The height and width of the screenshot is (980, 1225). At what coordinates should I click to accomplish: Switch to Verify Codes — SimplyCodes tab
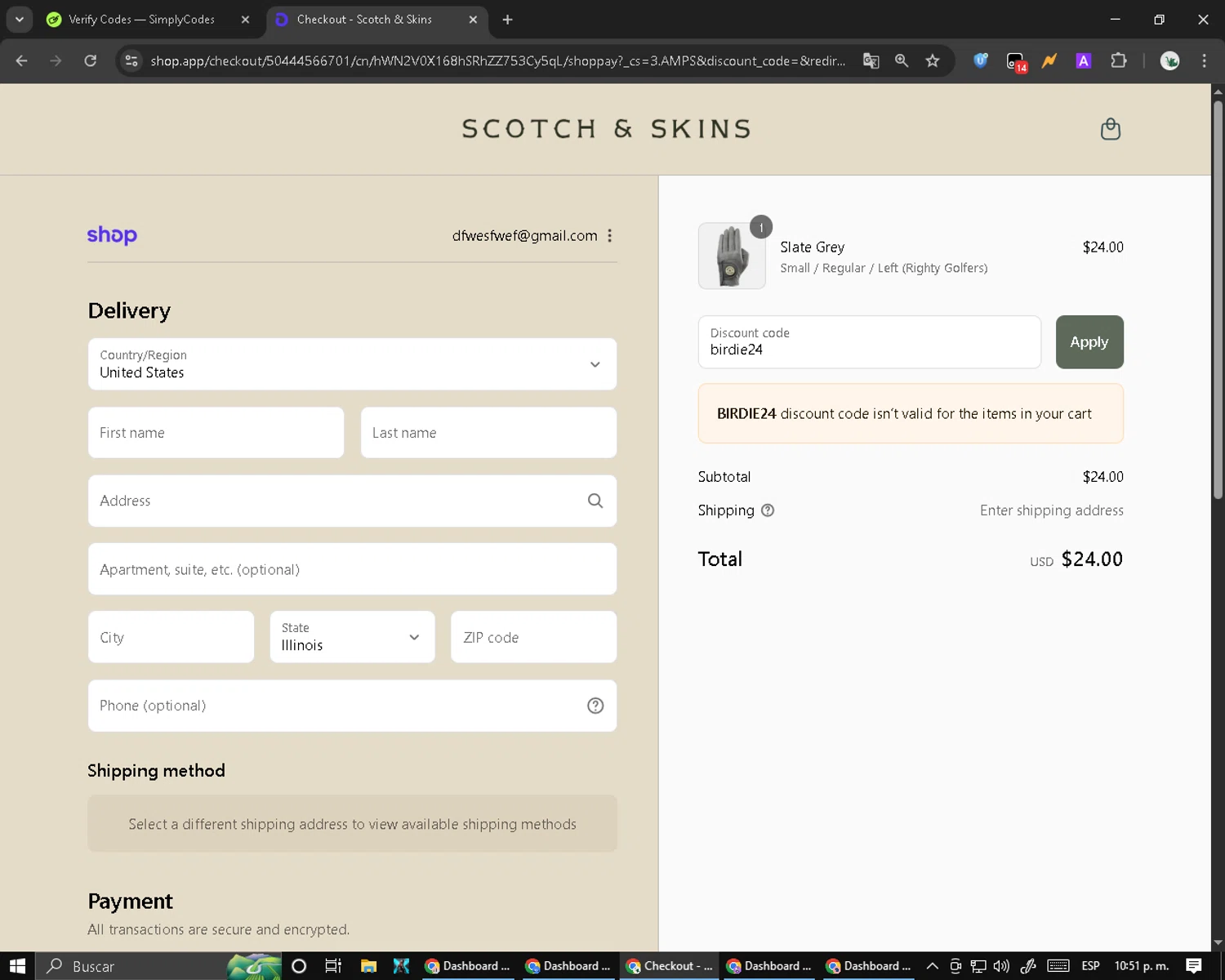tap(141, 20)
